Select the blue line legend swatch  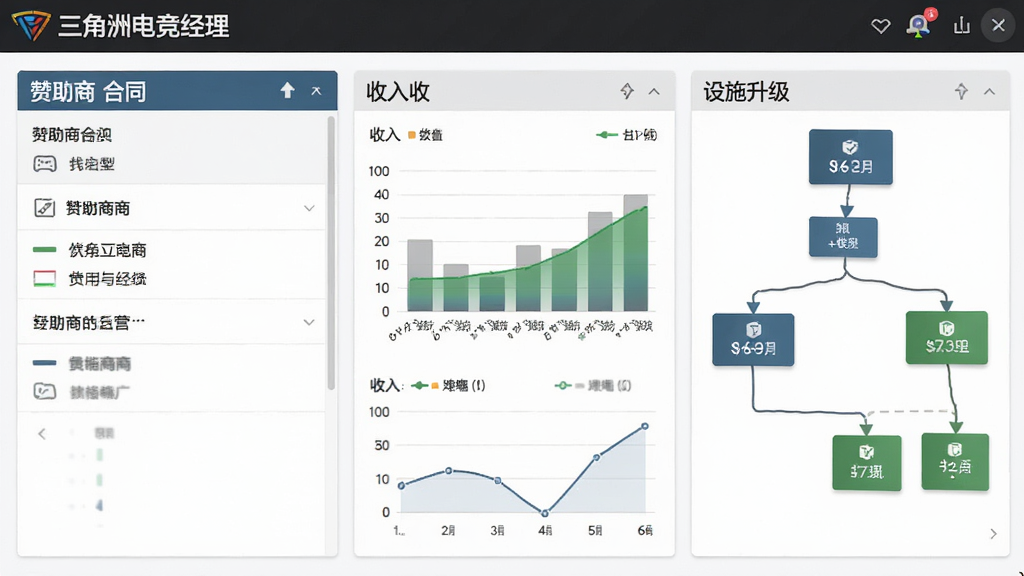(x=44, y=362)
